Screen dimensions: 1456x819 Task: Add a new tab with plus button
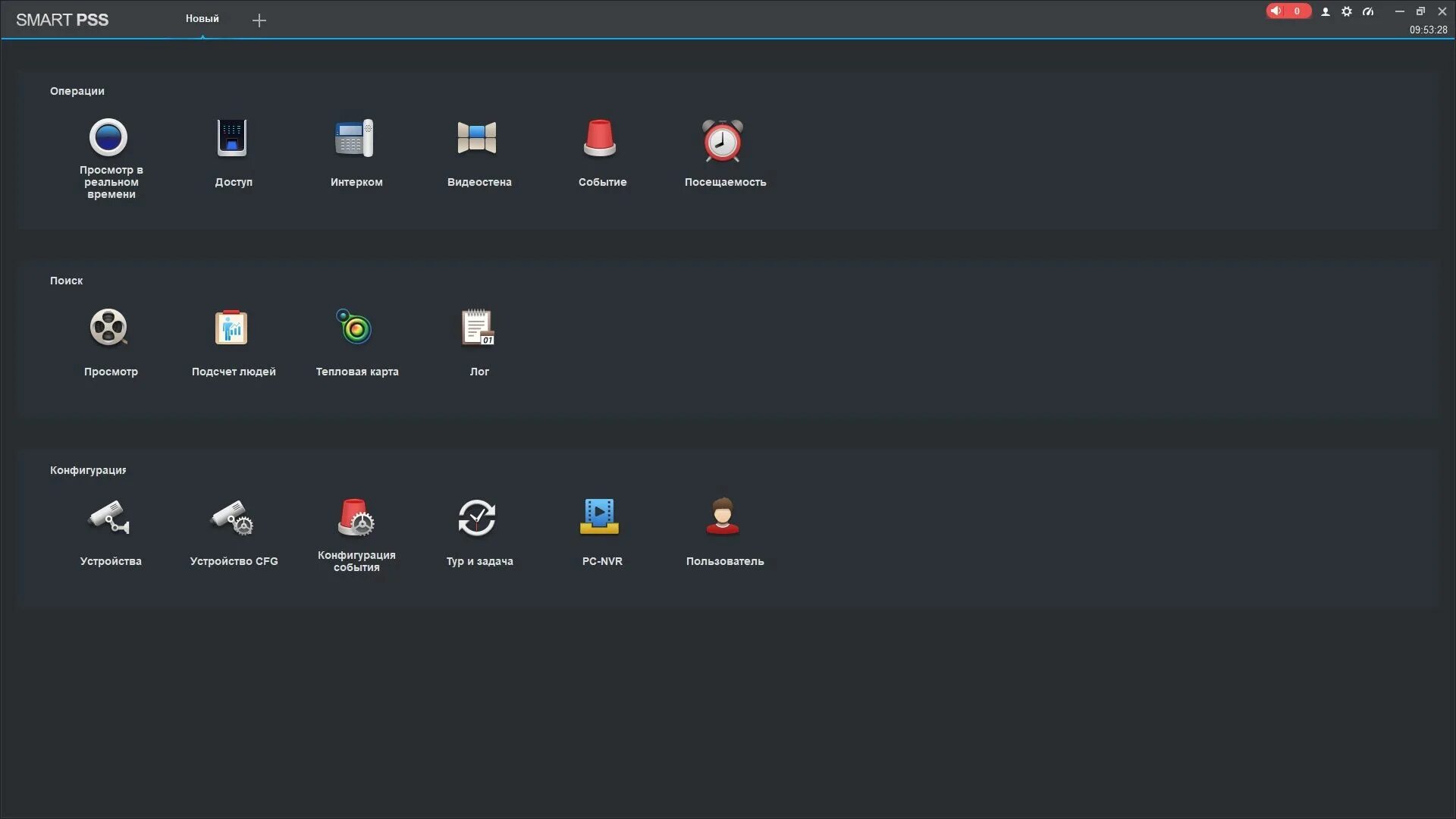click(x=259, y=20)
